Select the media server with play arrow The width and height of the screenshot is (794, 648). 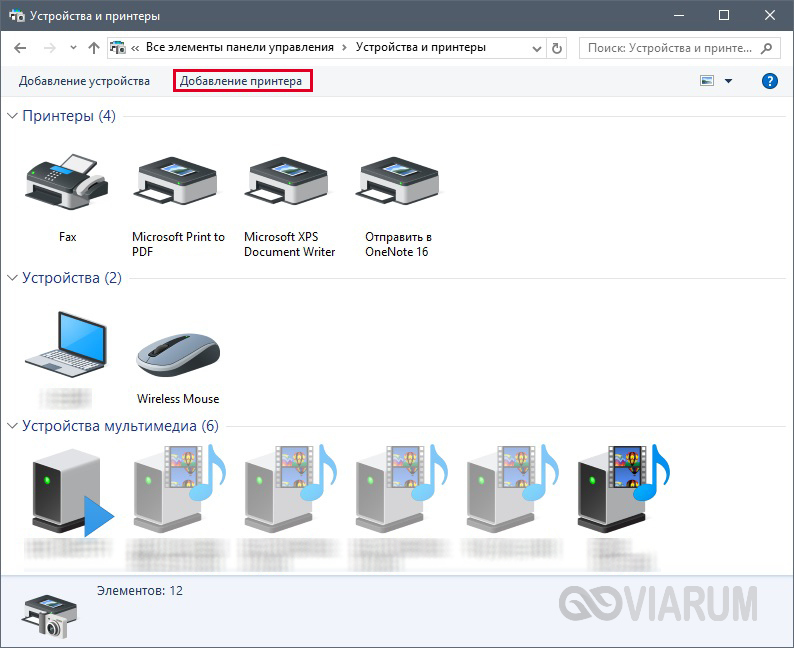(70, 490)
